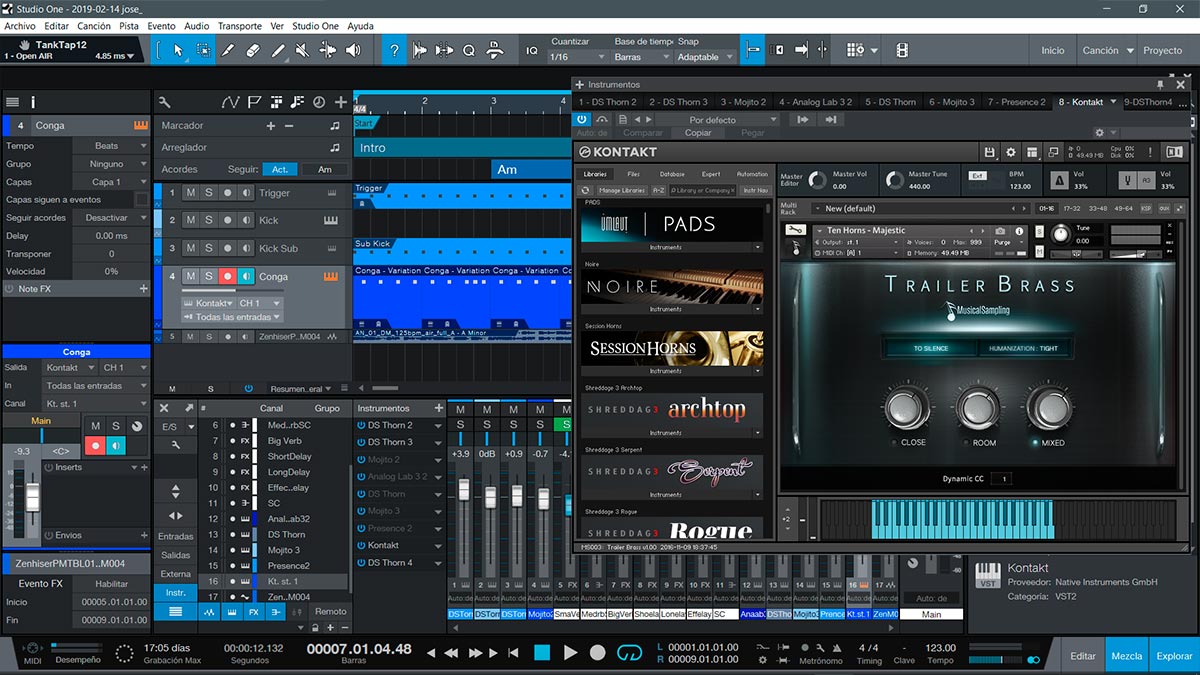Screen dimensions: 1200x675
Task: Click the Copiar button
Action: point(698,133)
